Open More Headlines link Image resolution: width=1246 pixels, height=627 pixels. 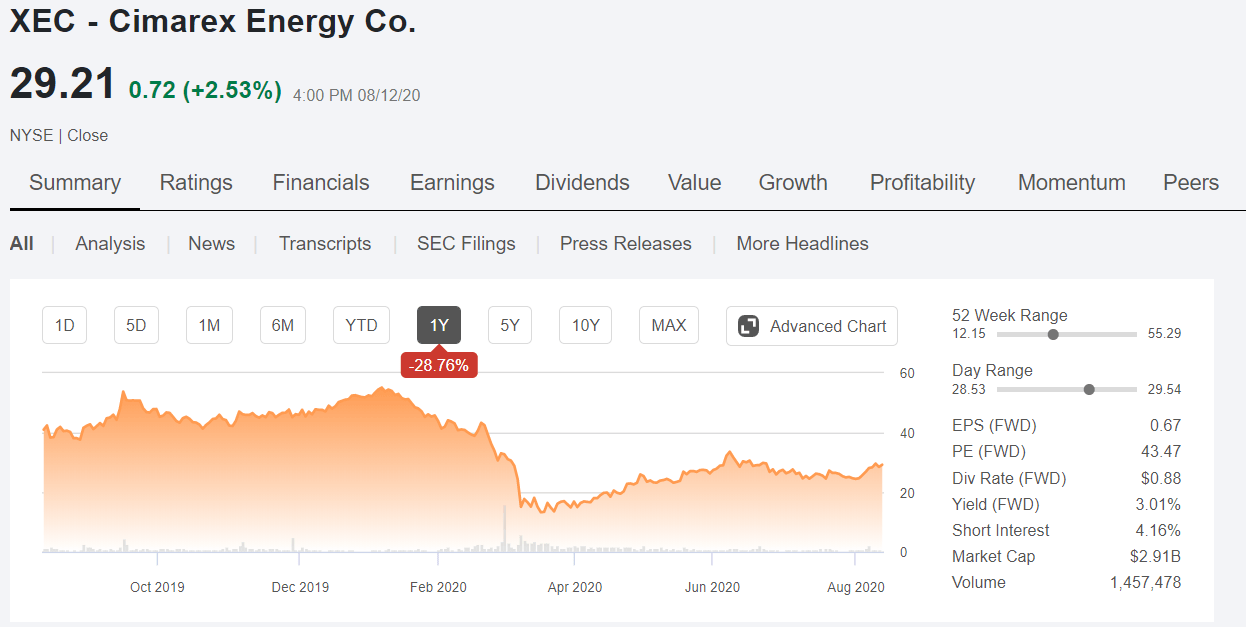pyautogui.click(x=802, y=243)
